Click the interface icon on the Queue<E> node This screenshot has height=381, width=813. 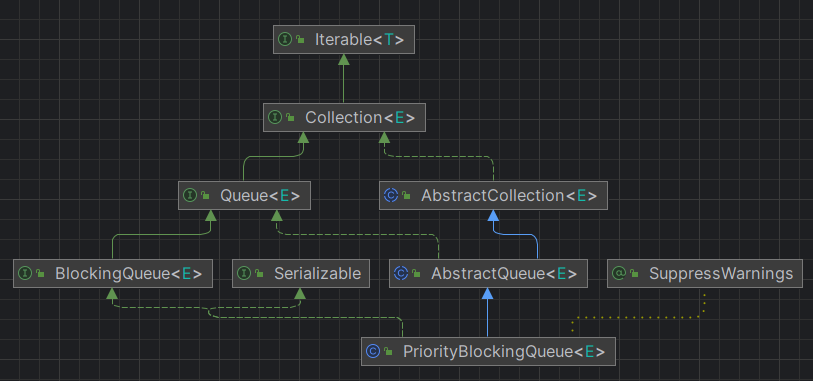(190, 195)
